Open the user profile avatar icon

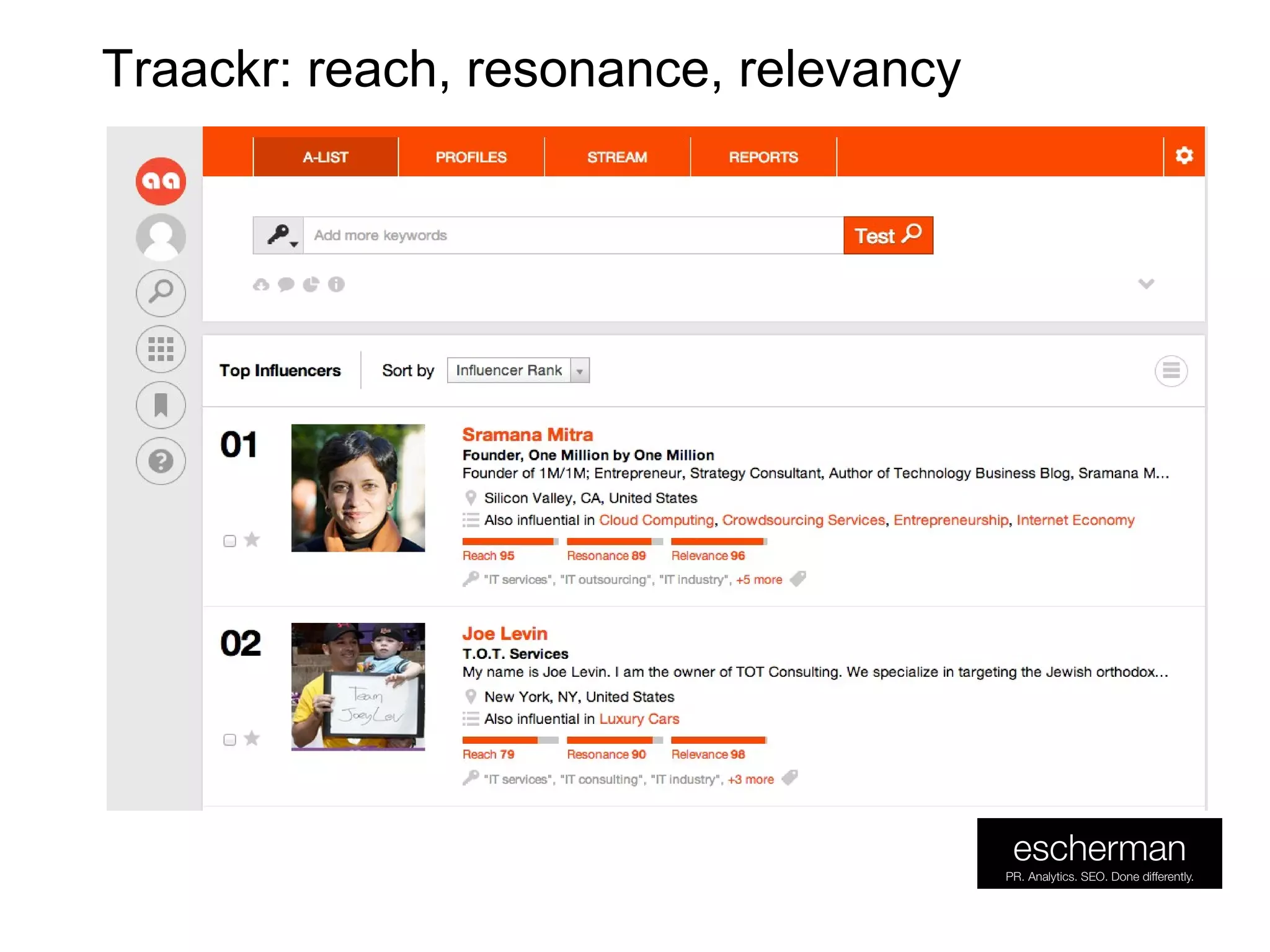161,237
